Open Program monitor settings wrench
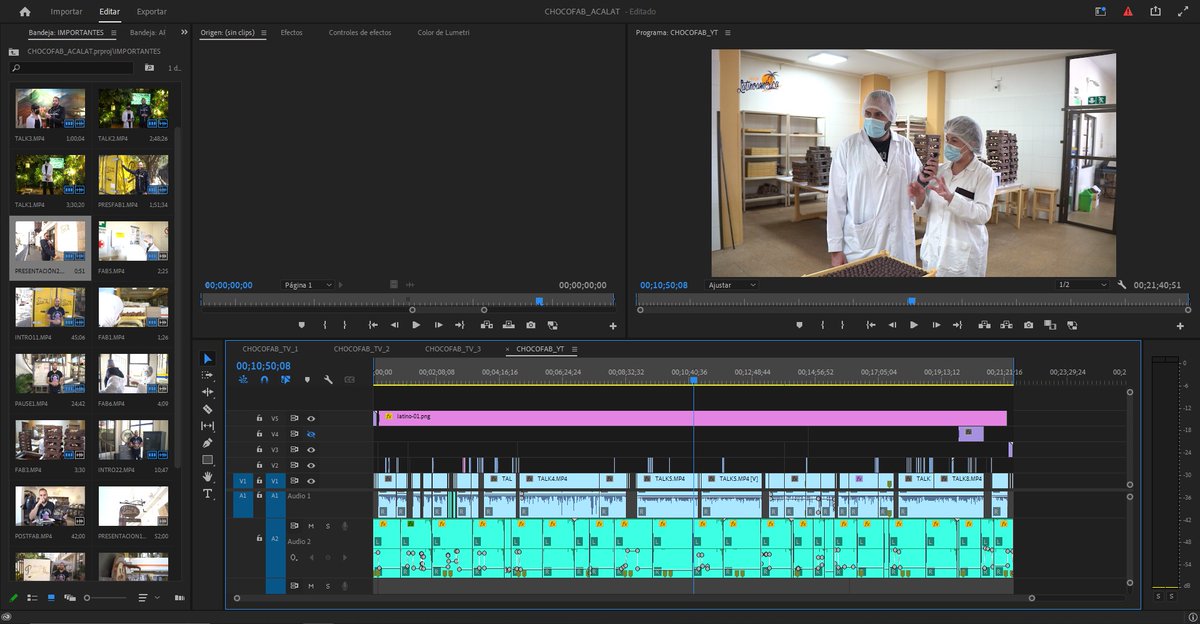The height and width of the screenshot is (624, 1200). tap(1122, 285)
